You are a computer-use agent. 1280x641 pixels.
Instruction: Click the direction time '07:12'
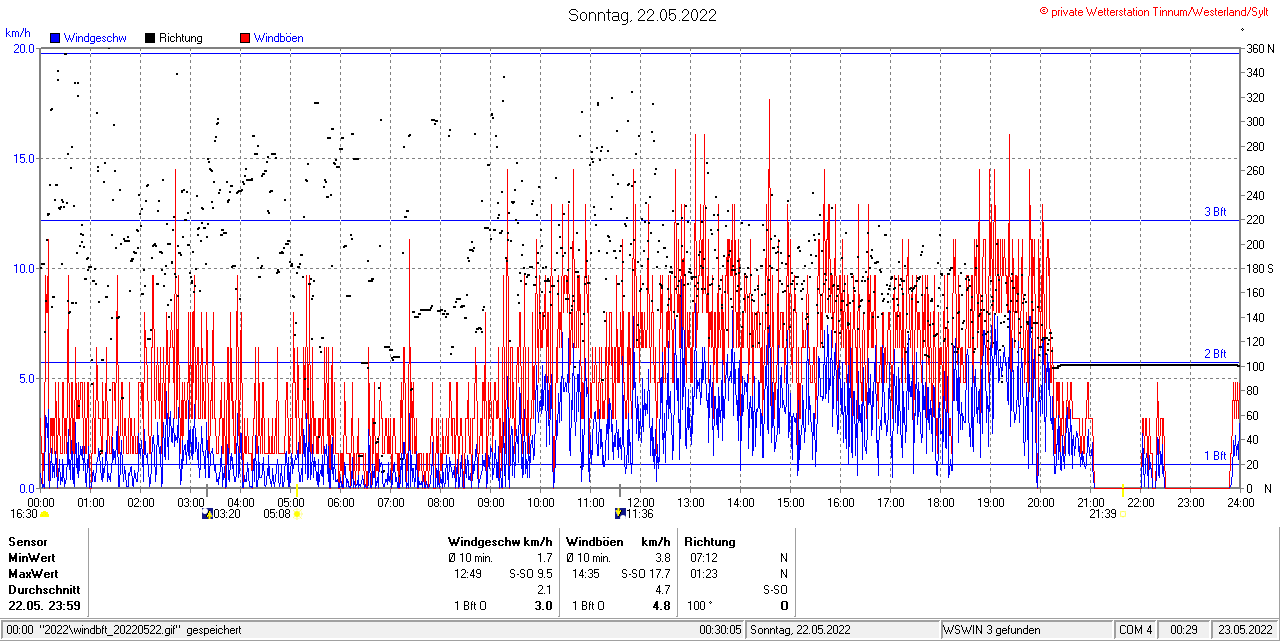click(x=704, y=557)
